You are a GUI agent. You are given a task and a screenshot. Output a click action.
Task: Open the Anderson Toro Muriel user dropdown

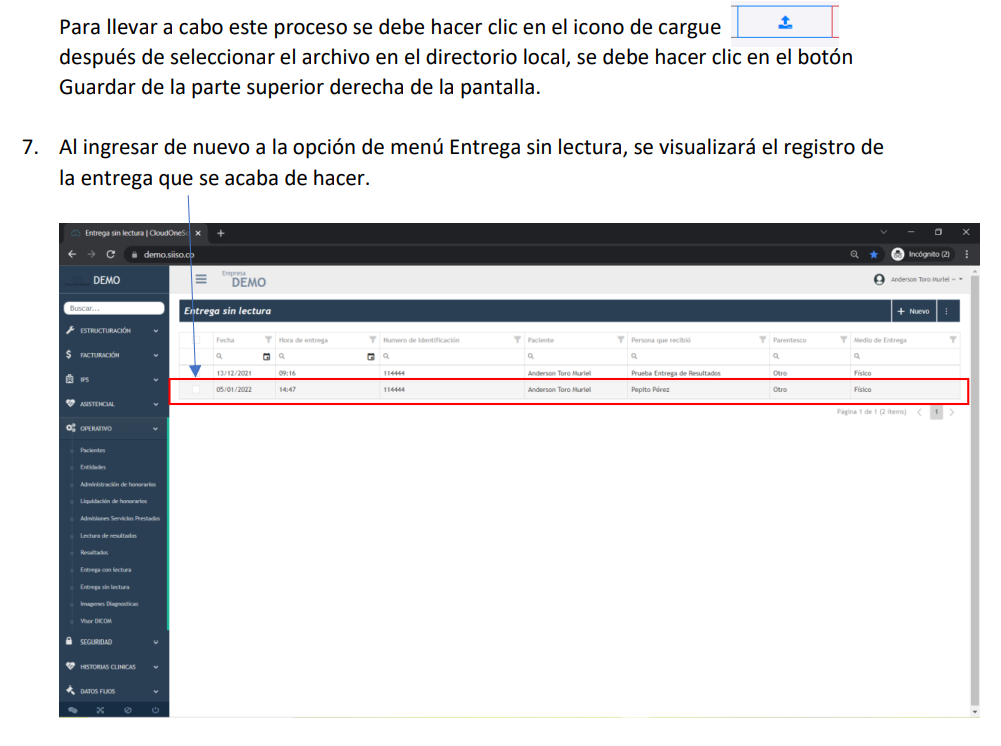(926, 280)
